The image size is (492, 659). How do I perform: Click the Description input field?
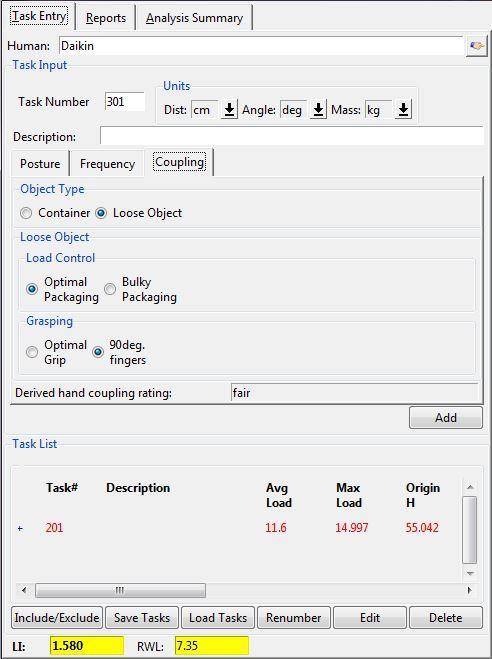click(292, 136)
